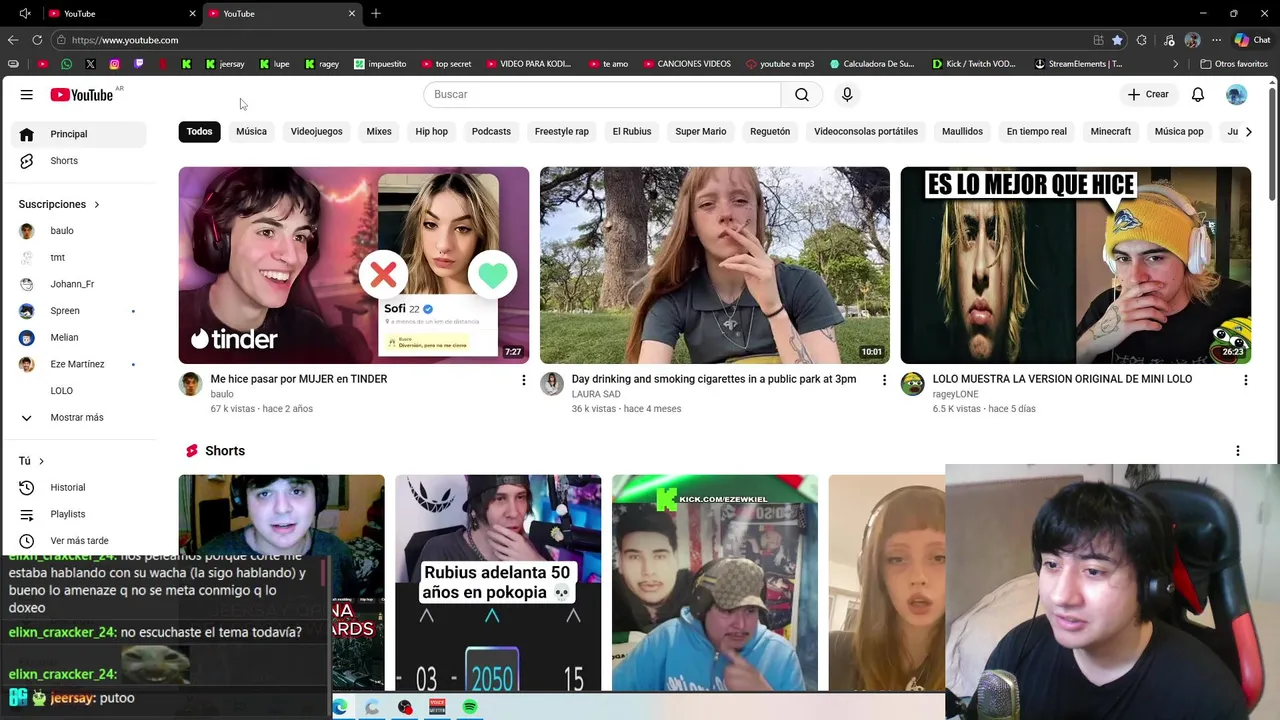Click the search magnifier button
Image resolution: width=1280 pixels, height=720 pixels.
[x=801, y=94]
